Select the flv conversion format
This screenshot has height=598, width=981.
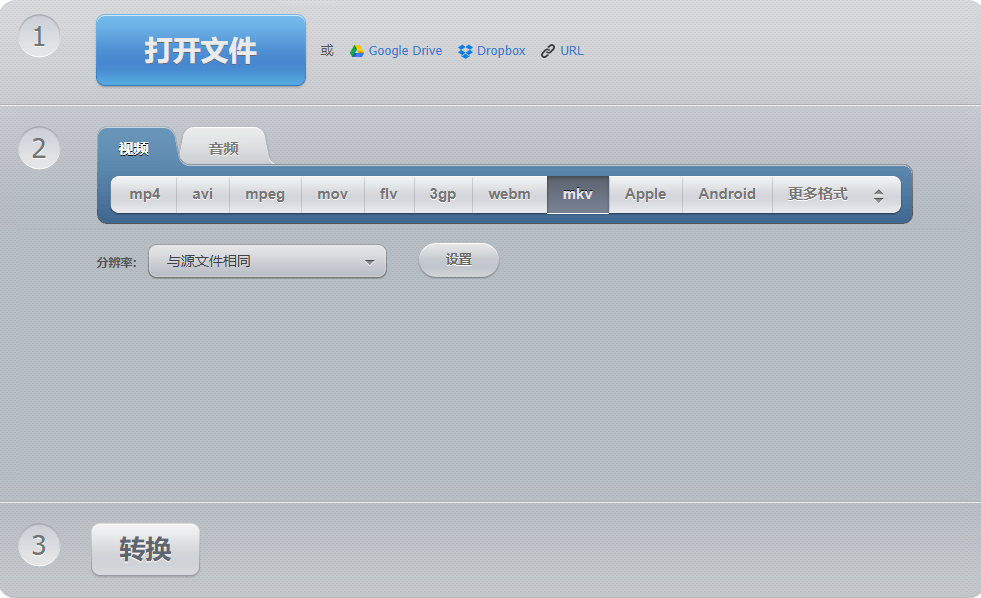[x=388, y=194]
